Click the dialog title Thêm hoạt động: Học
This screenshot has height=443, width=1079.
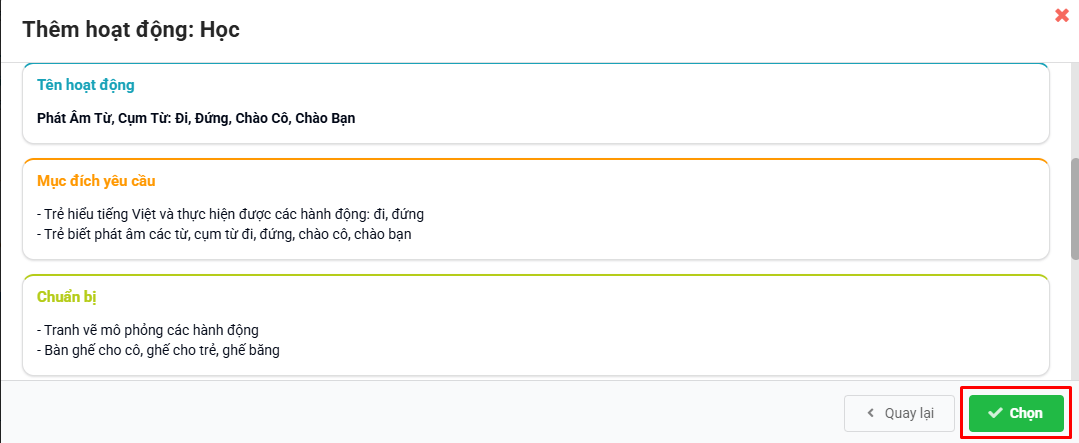(131, 30)
